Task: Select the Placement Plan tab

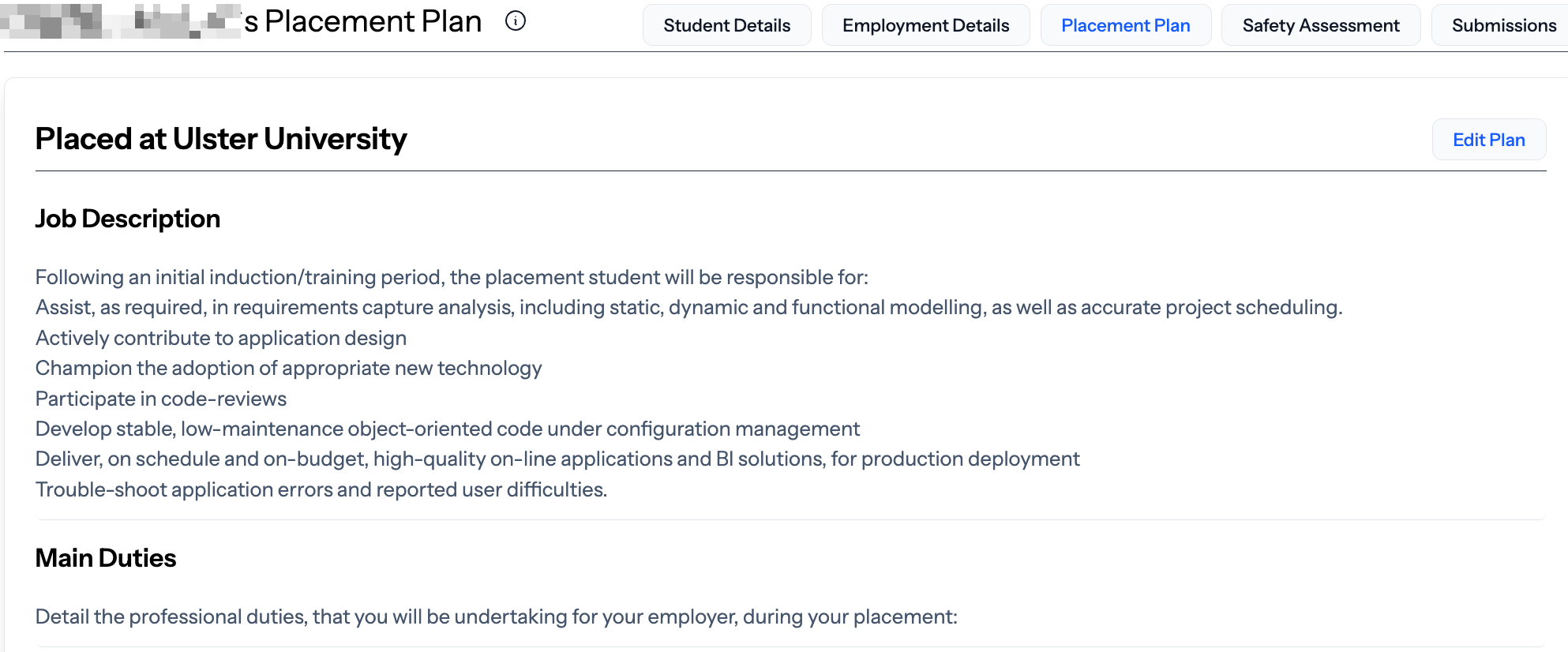Action: [1125, 25]
